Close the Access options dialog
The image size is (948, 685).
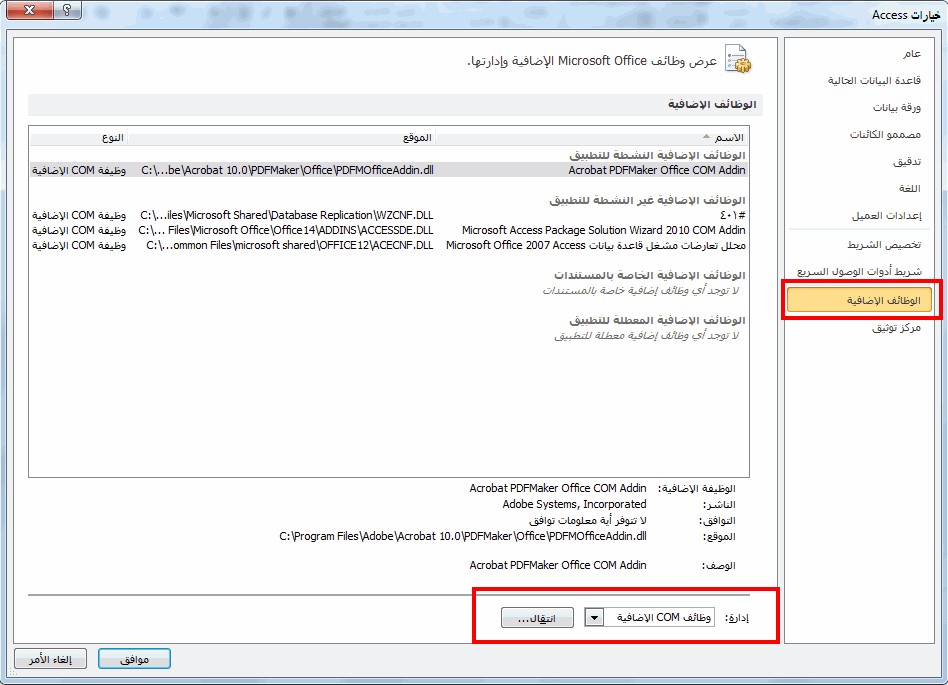29,10
